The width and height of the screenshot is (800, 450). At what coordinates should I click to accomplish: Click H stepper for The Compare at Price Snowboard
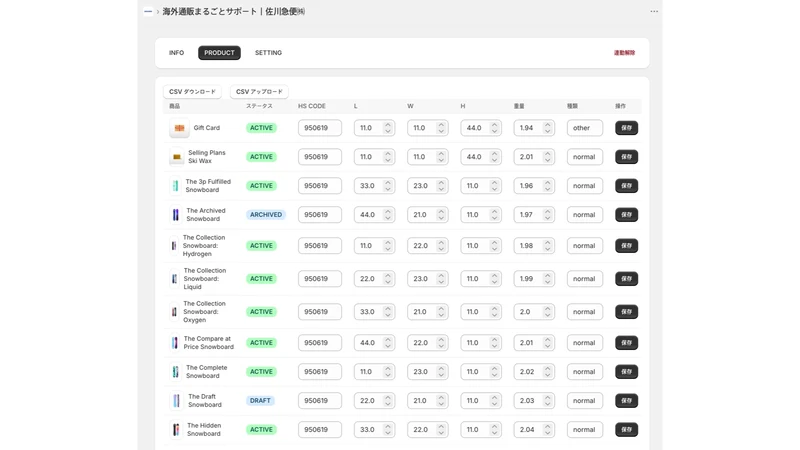[494, 343]
